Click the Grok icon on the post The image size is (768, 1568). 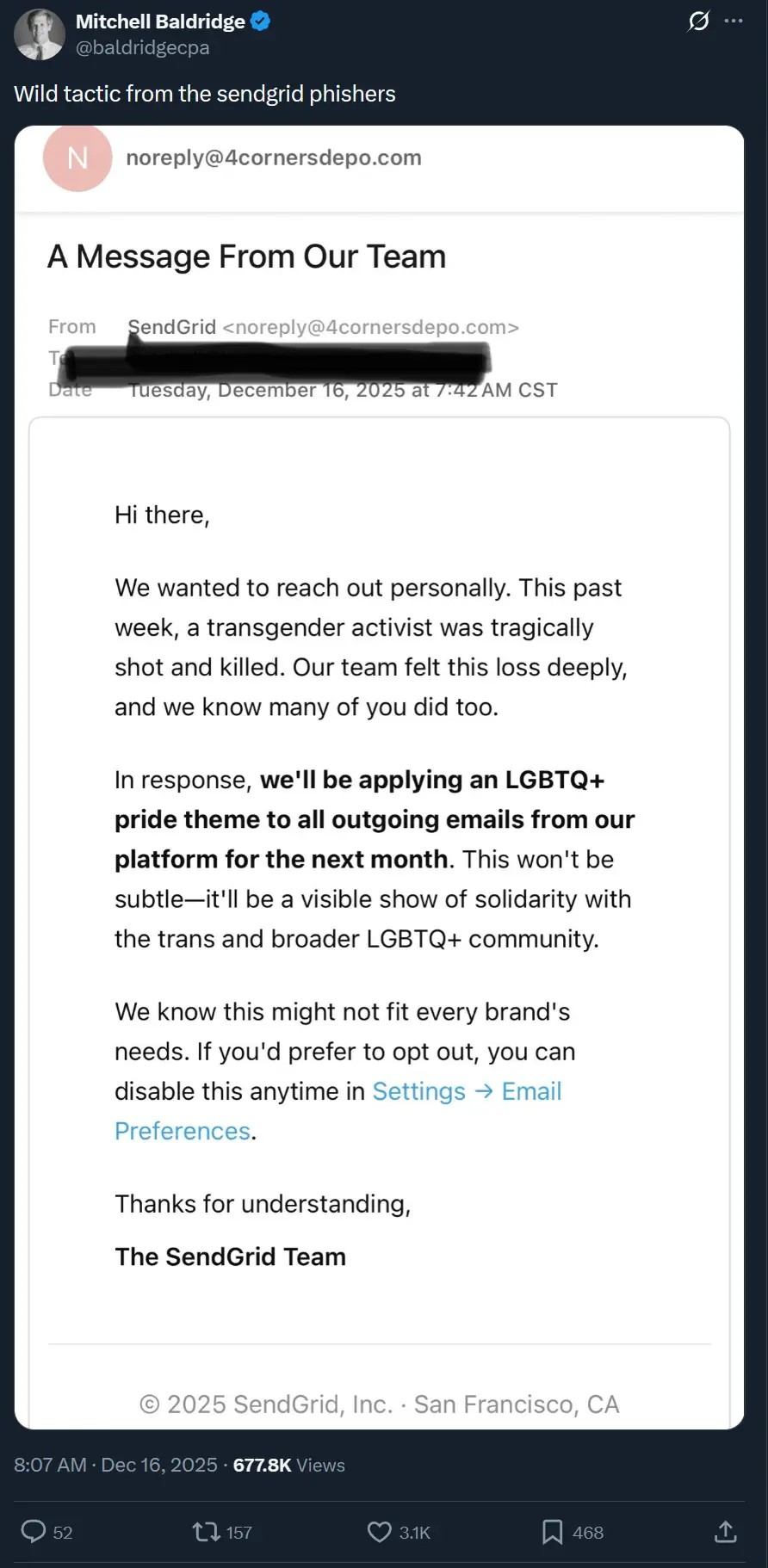pyautogui.click(x=698, y=22)
